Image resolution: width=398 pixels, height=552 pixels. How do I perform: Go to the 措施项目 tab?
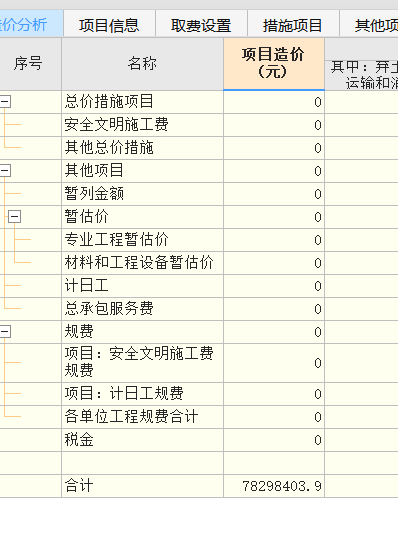click(293, 26)
